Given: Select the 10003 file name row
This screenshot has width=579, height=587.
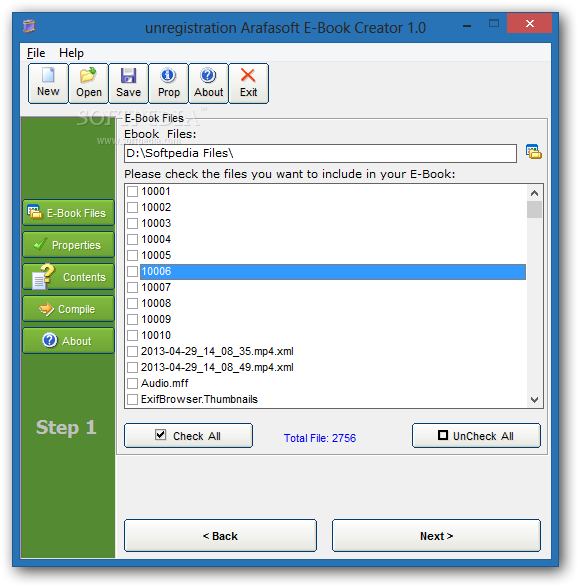Looking at the screenshot, I should click(156, 223).
